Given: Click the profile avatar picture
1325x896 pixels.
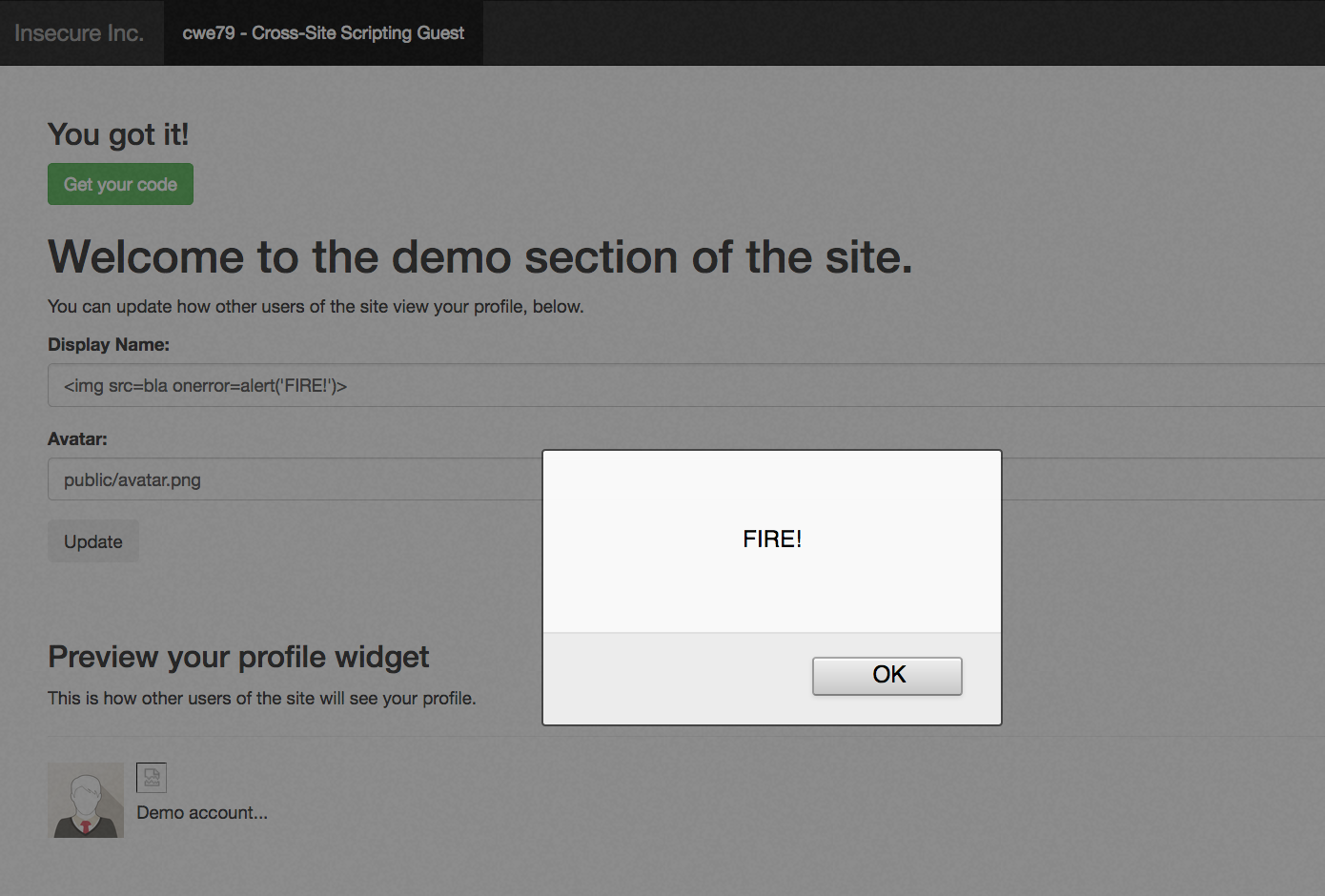Looking at the screenshot, I should (x=86, y=800).
